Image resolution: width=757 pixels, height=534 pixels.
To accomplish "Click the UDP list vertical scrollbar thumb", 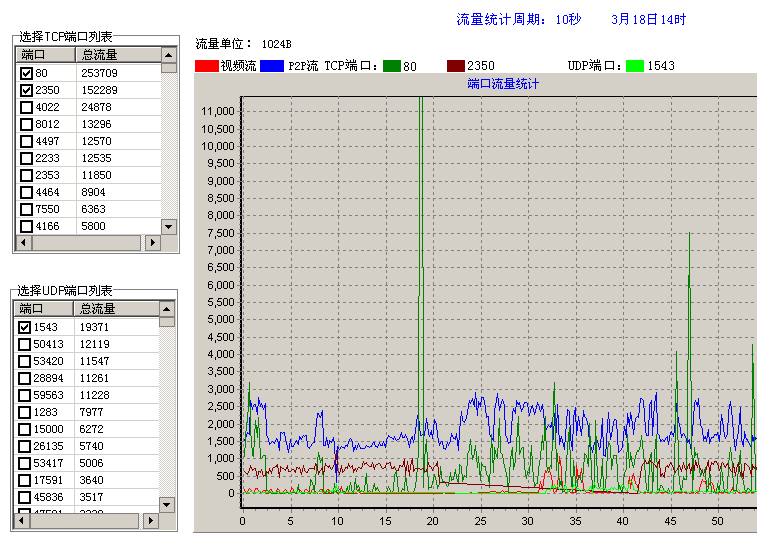I will (x=167, y=321).
